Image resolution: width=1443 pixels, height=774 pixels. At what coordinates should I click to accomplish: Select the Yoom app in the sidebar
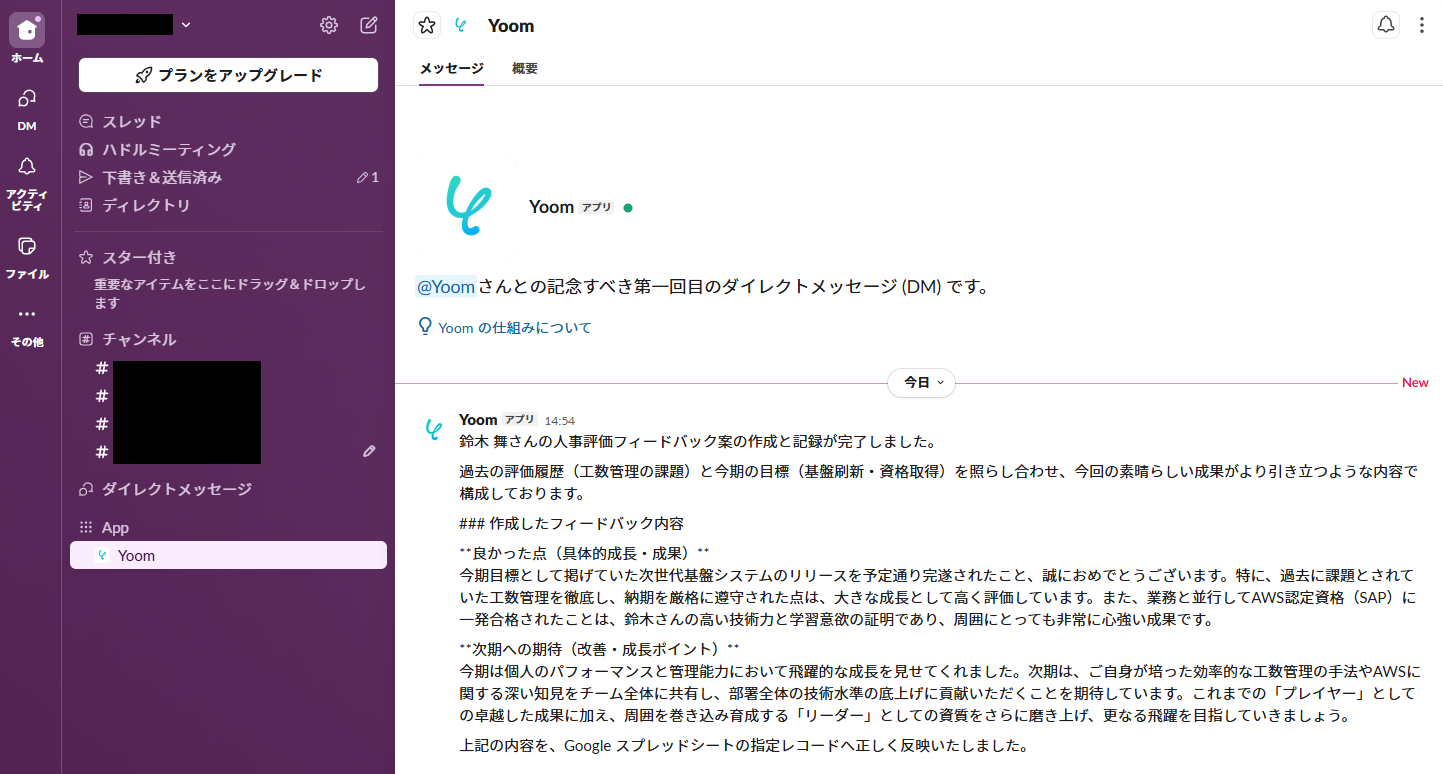pyautogui.click(x=228, y=556)
